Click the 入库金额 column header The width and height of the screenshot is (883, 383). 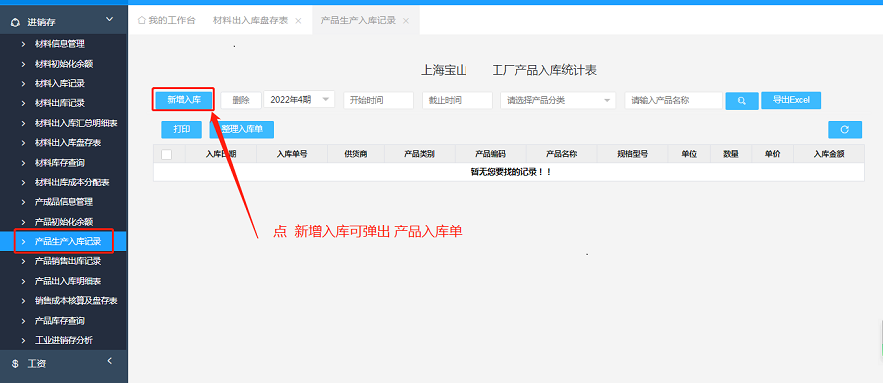[828, 154]
